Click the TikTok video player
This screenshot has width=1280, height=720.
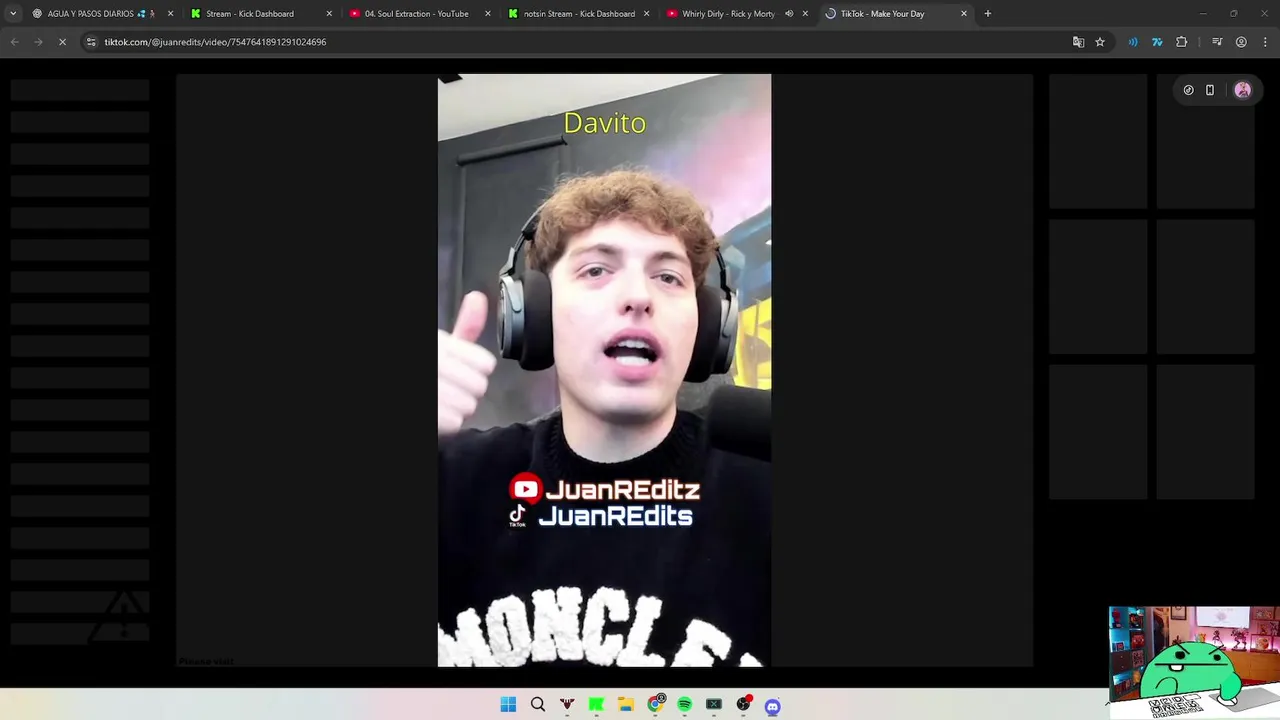pos(604,370)
